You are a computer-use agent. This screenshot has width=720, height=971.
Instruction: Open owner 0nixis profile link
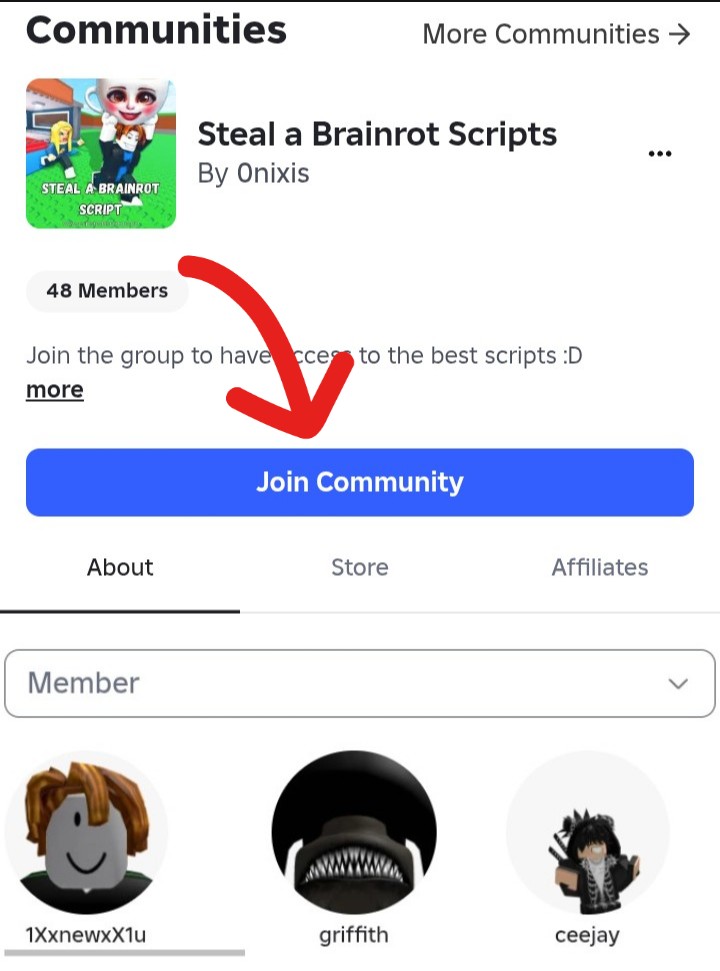pyautogui.click(x=273, y=173)
